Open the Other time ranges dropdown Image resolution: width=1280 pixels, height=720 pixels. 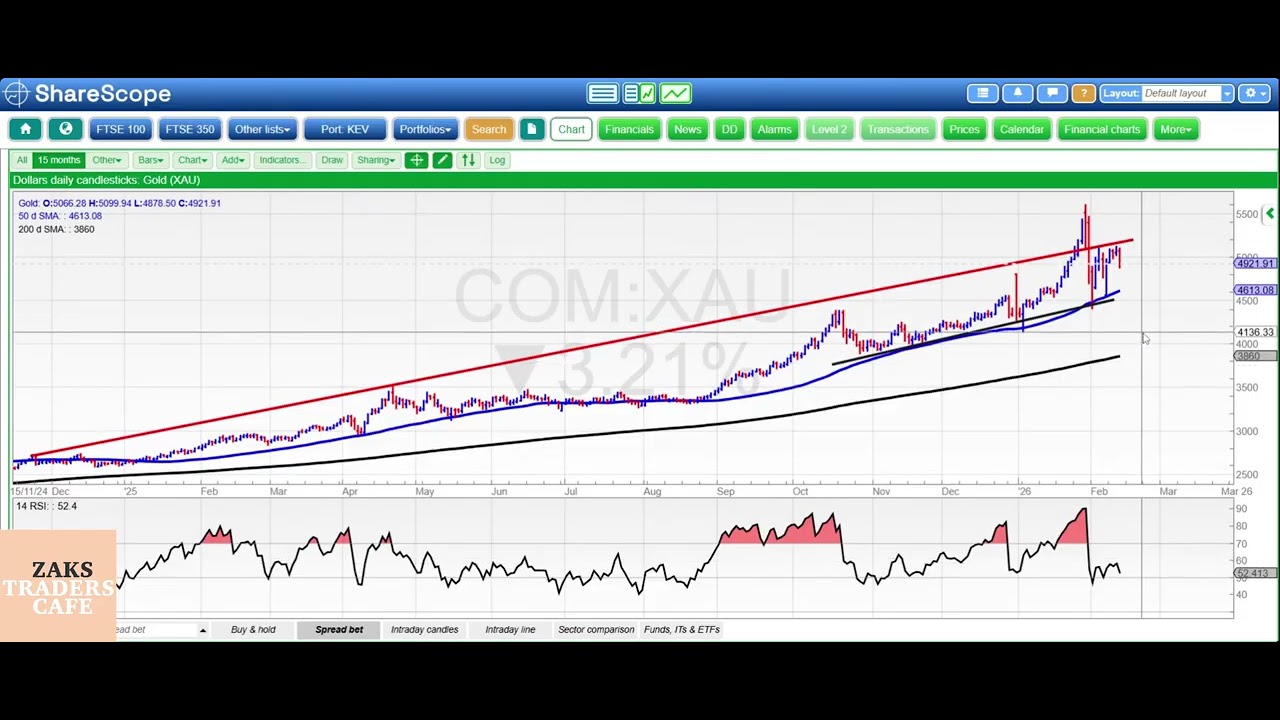point(106,160)
